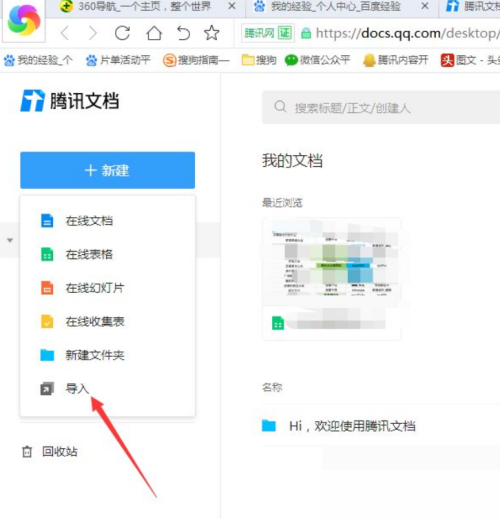The image size is (500, 519).
Task: Open the browser home page icon
Action: coord(154,33)
